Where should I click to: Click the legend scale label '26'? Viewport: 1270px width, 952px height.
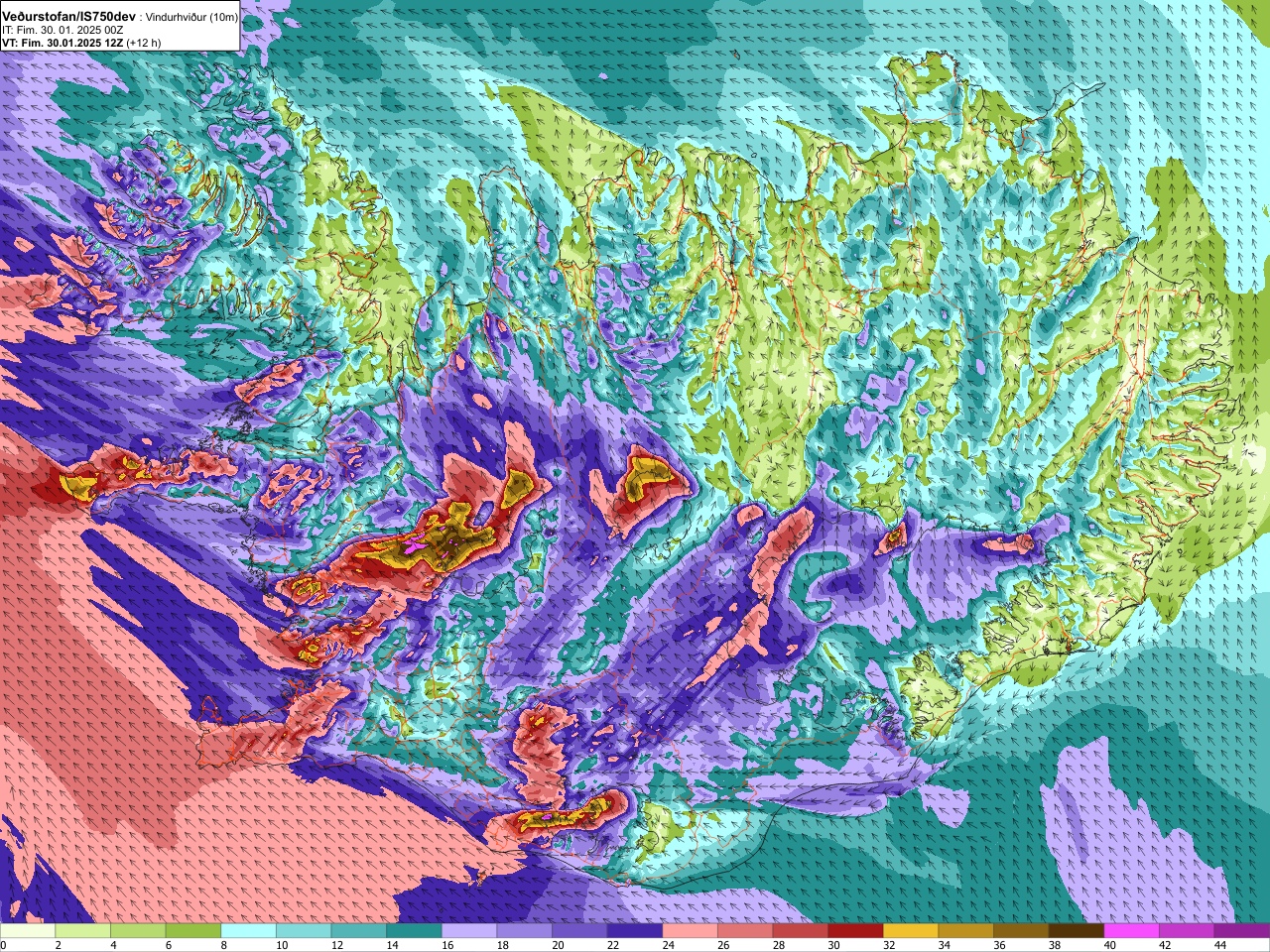pos(724,945)
